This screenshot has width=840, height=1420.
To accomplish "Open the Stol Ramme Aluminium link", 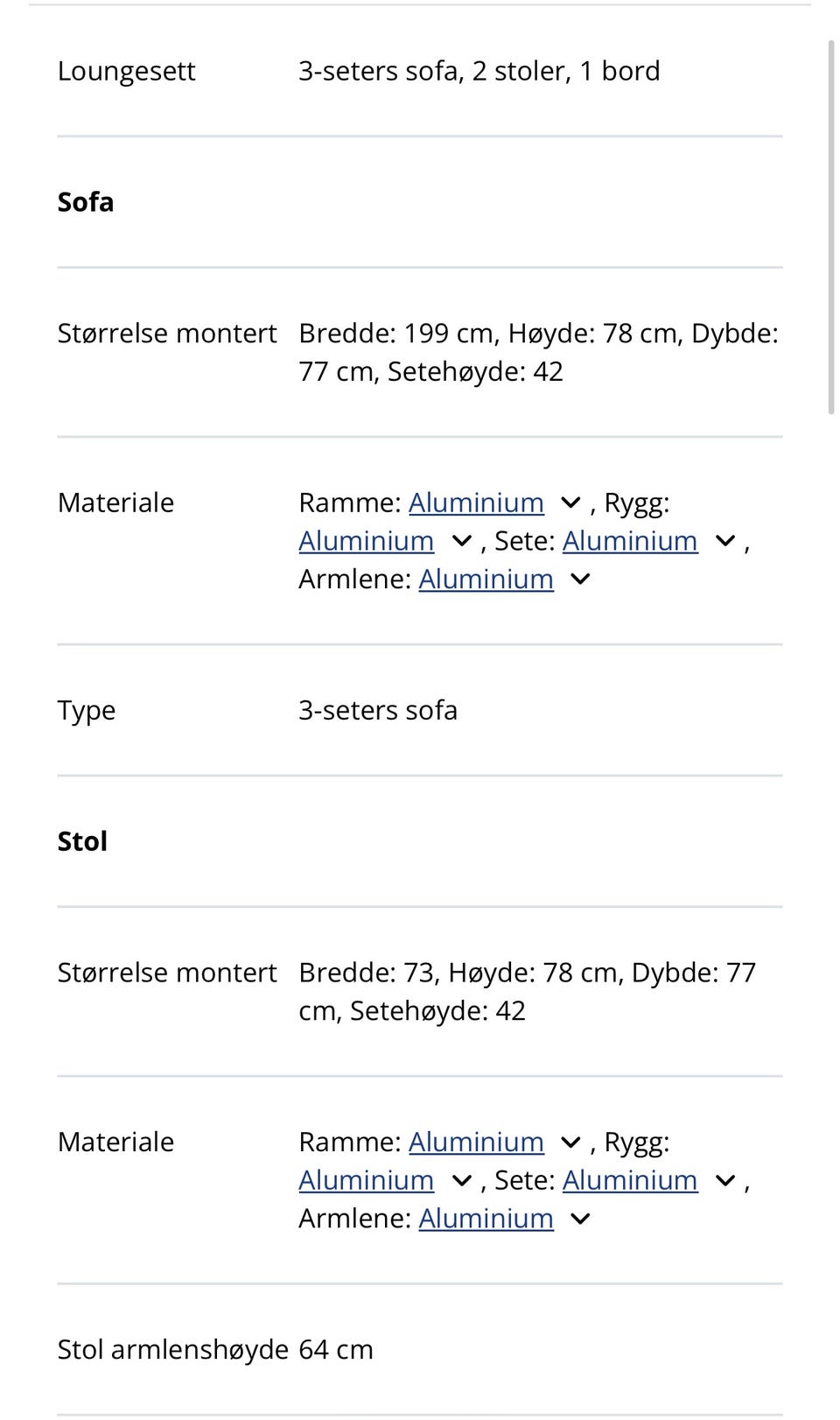I will point(476,1142).
